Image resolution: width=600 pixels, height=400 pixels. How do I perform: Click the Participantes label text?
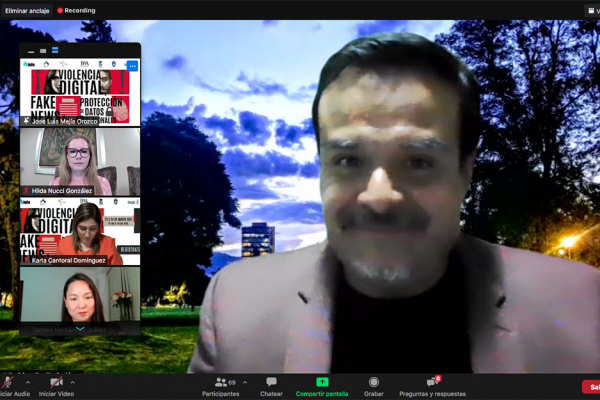[x=221, y=394]
